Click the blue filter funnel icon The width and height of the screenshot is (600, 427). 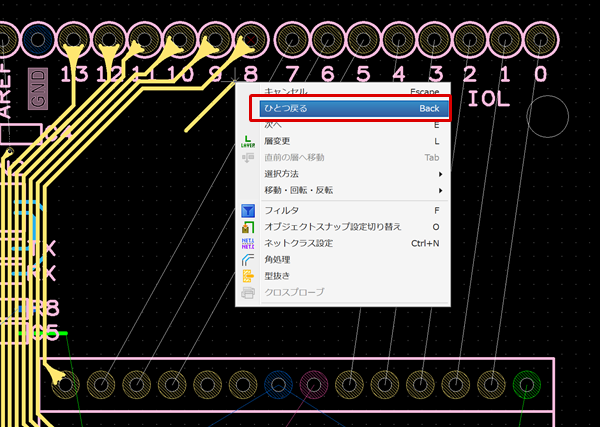coord(248,210)
